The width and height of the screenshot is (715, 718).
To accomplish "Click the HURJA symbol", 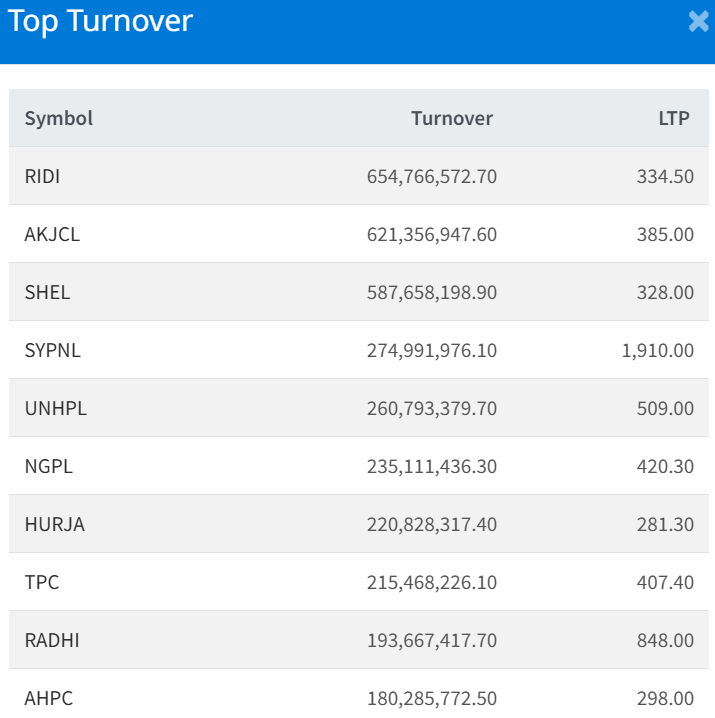I will (54, 524).
